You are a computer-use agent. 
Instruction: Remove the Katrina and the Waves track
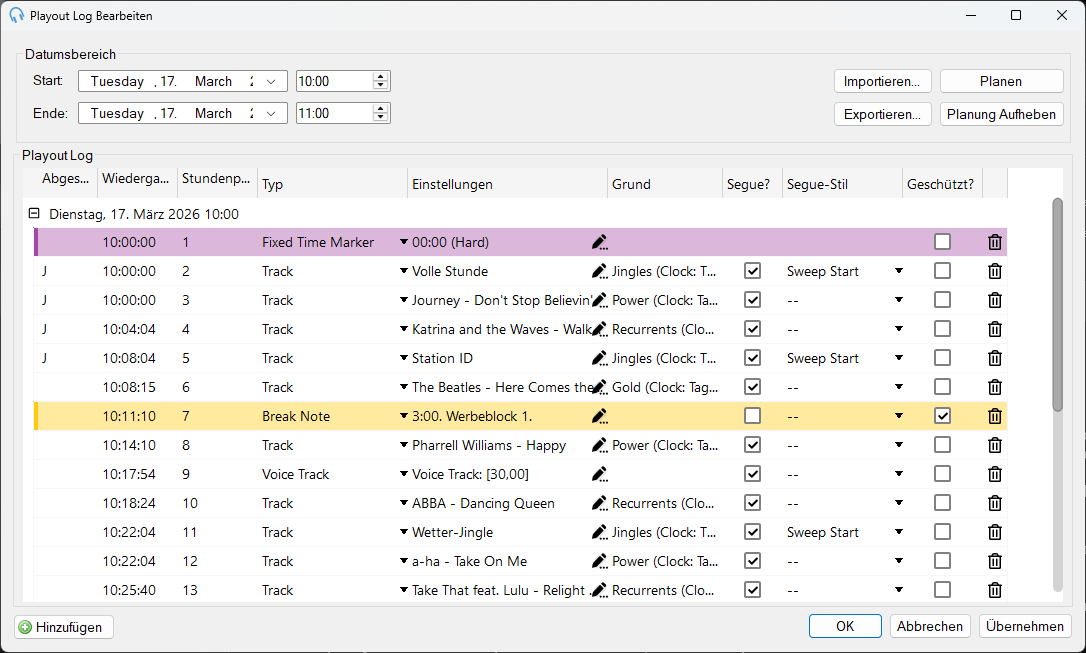[995, 330]
